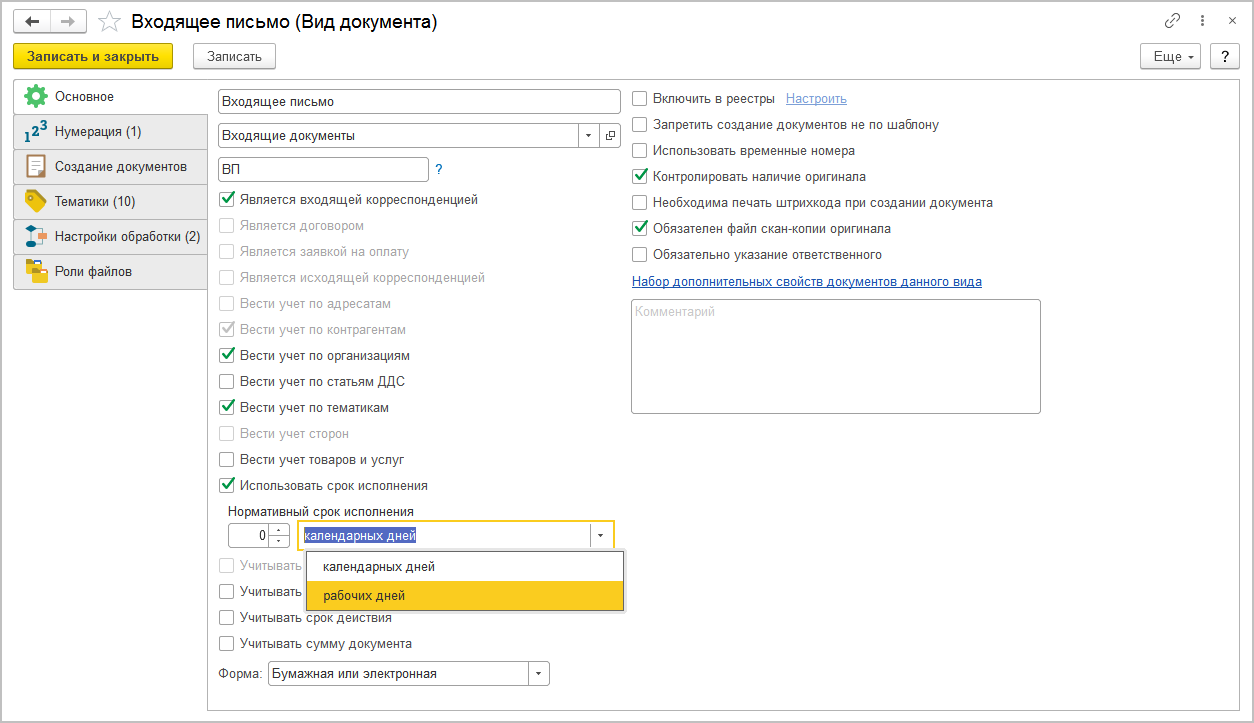Click the back navigation arrow
Image resolution: width=1254 pixels, height=723 pixels.
point(32,21)
